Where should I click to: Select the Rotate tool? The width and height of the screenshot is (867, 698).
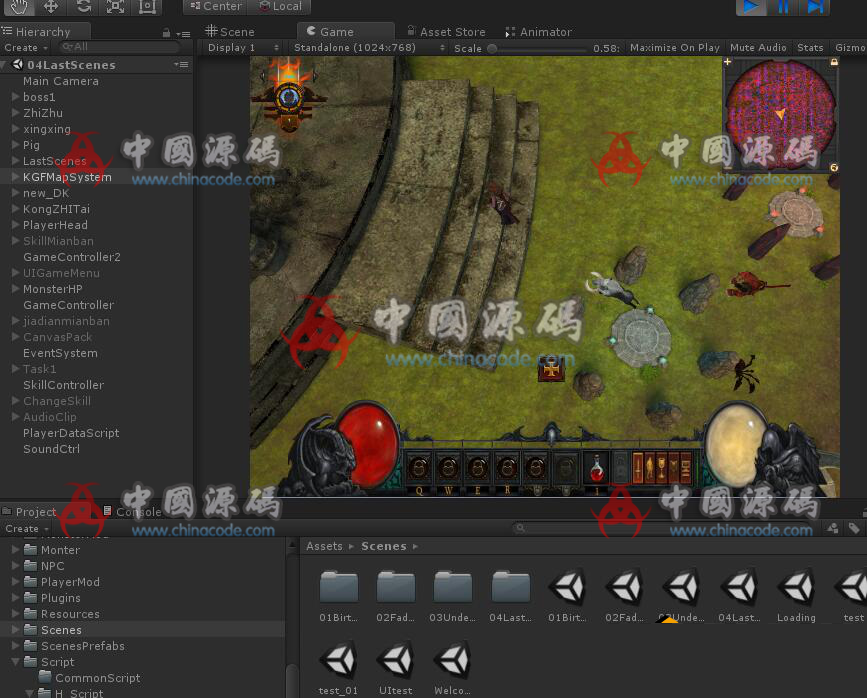(x=83, y=6)
